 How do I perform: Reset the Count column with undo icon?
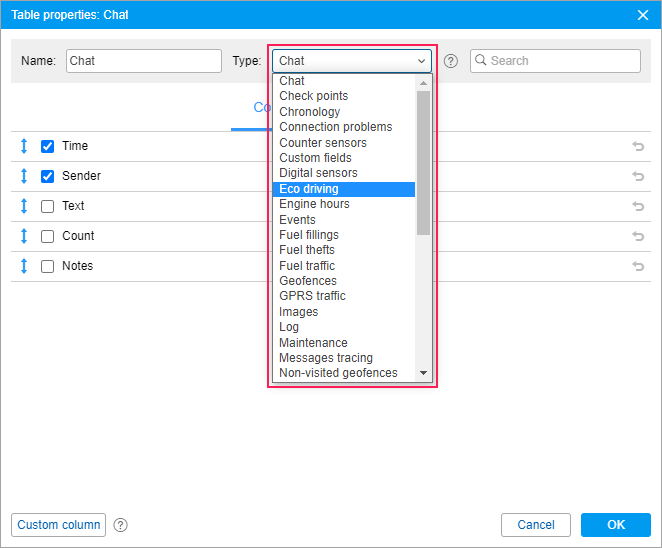click(x=638, y=236)
